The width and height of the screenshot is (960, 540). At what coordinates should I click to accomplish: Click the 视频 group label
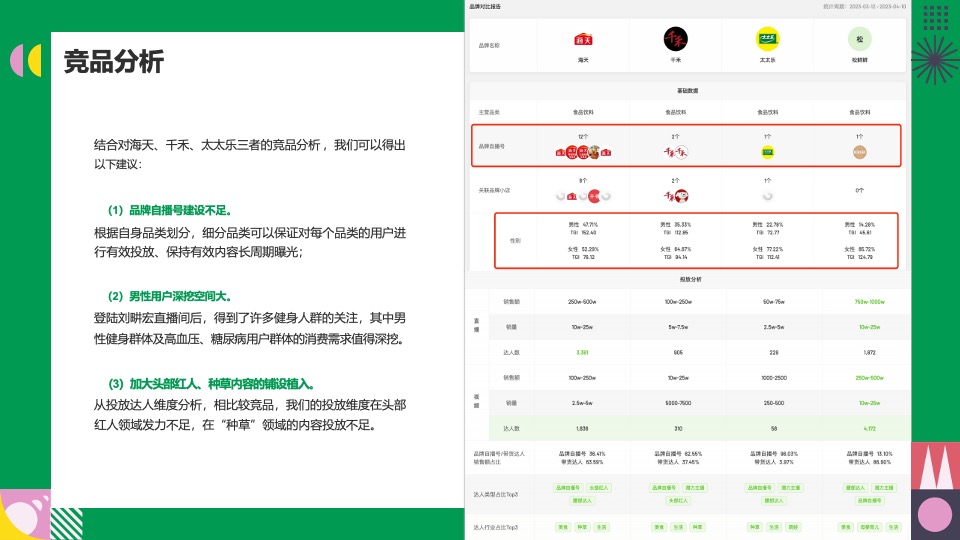476,401
